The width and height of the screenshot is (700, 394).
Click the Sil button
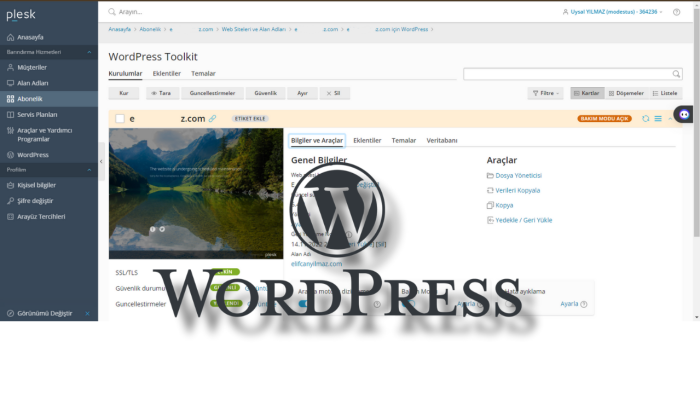(335, 93)
